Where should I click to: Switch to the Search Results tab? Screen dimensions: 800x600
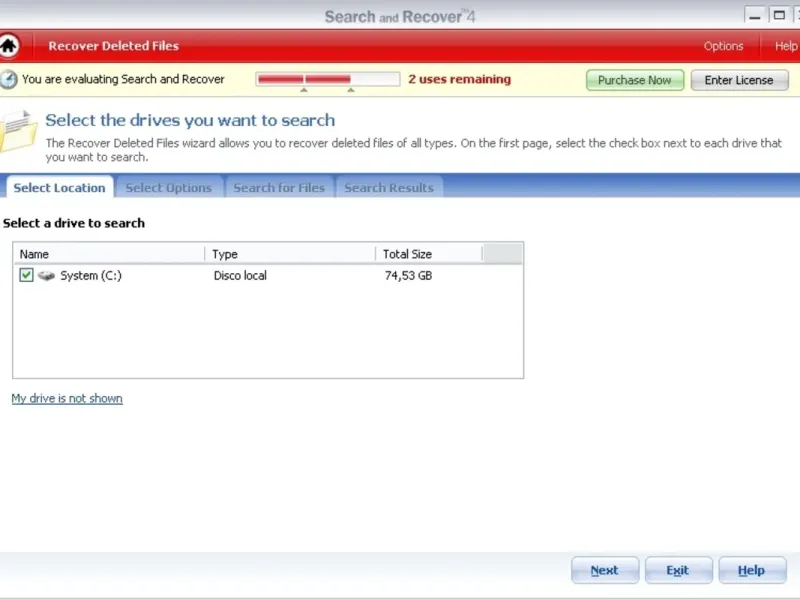click(389, 187)
